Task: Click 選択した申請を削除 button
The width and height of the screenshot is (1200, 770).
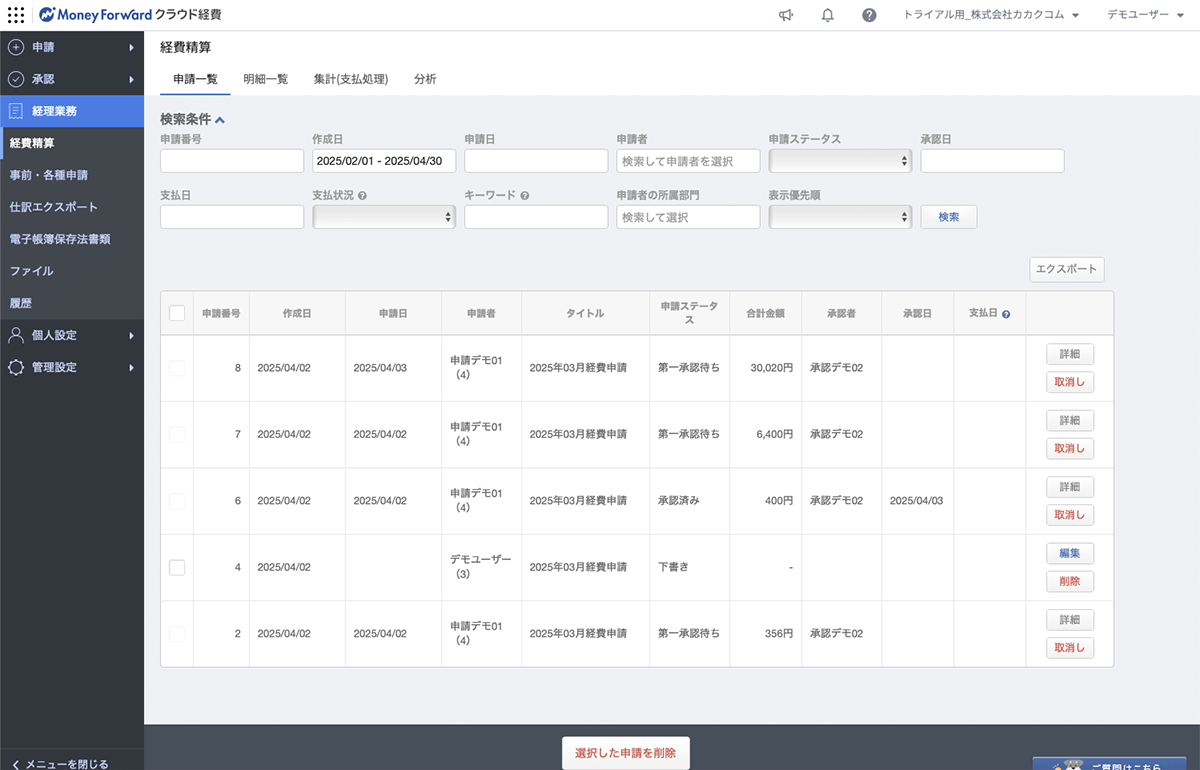Action: (x=626, y=753)
